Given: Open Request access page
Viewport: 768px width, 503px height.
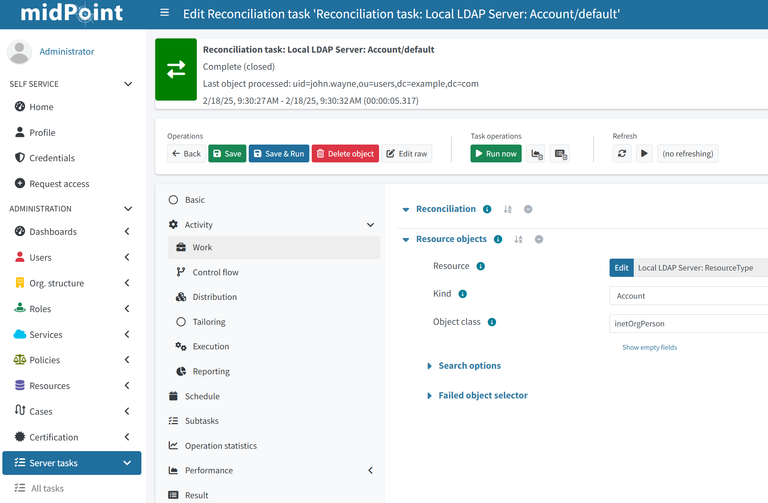Looking at the screenshot, I should 59,184.
